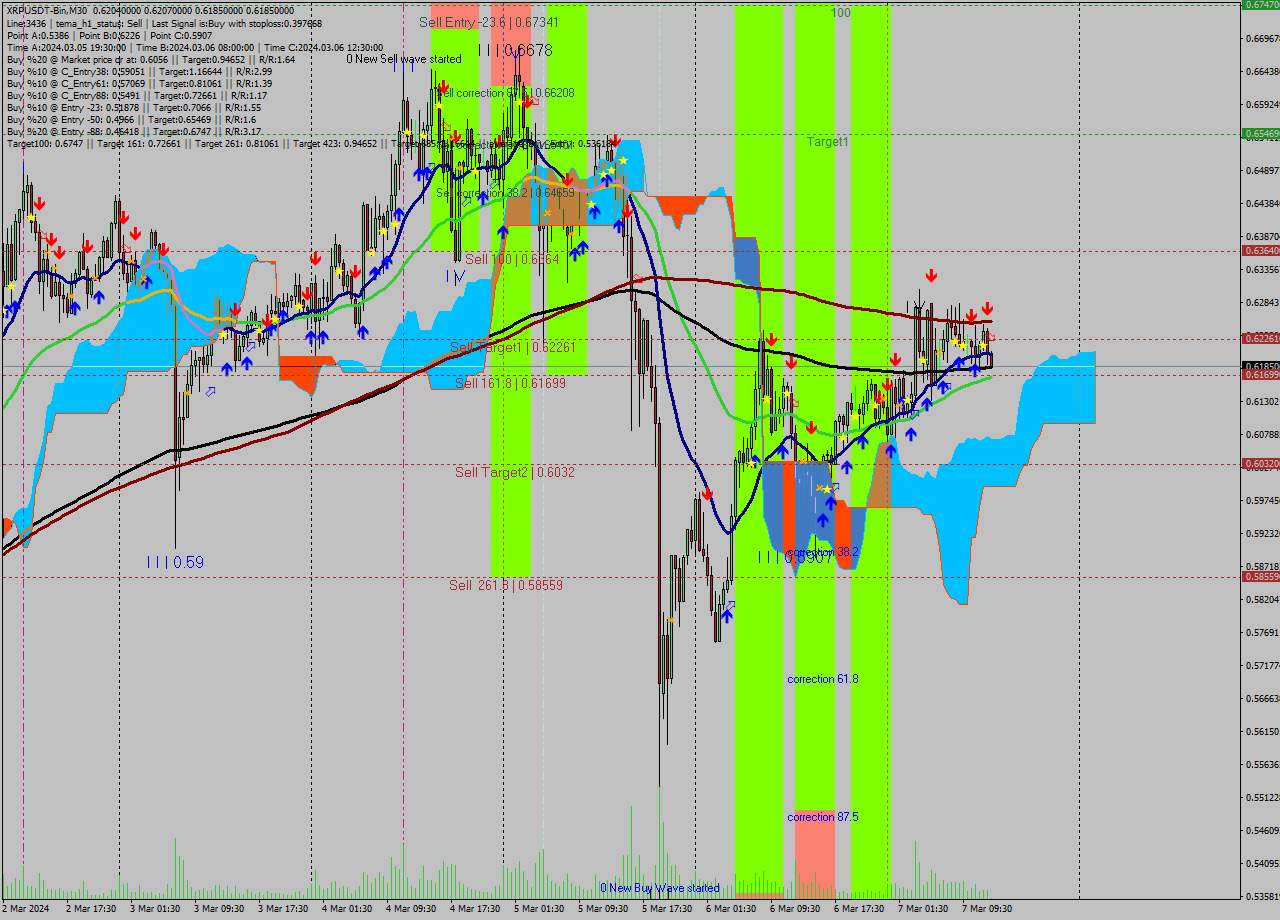
Task: Select the green 0.65469 price tag
Action: pos(1260,133)
